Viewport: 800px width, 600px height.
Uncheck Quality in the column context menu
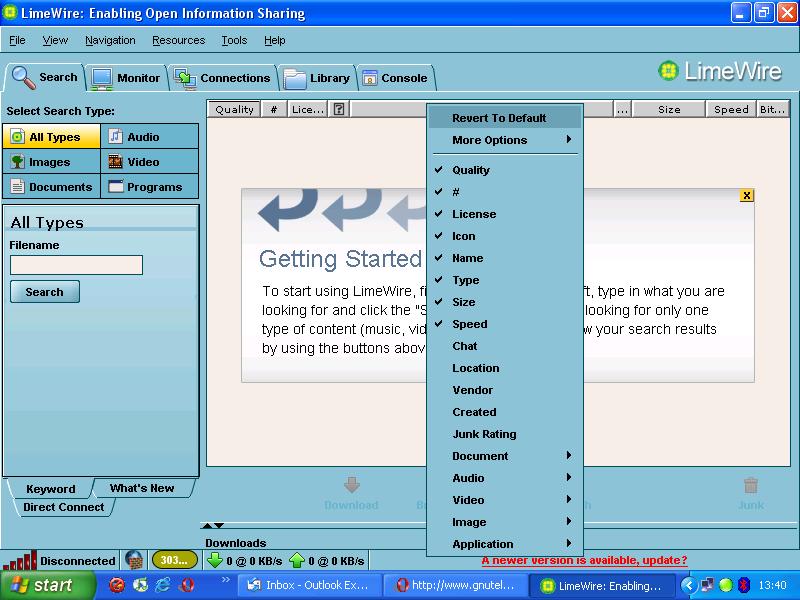point(505,170)
